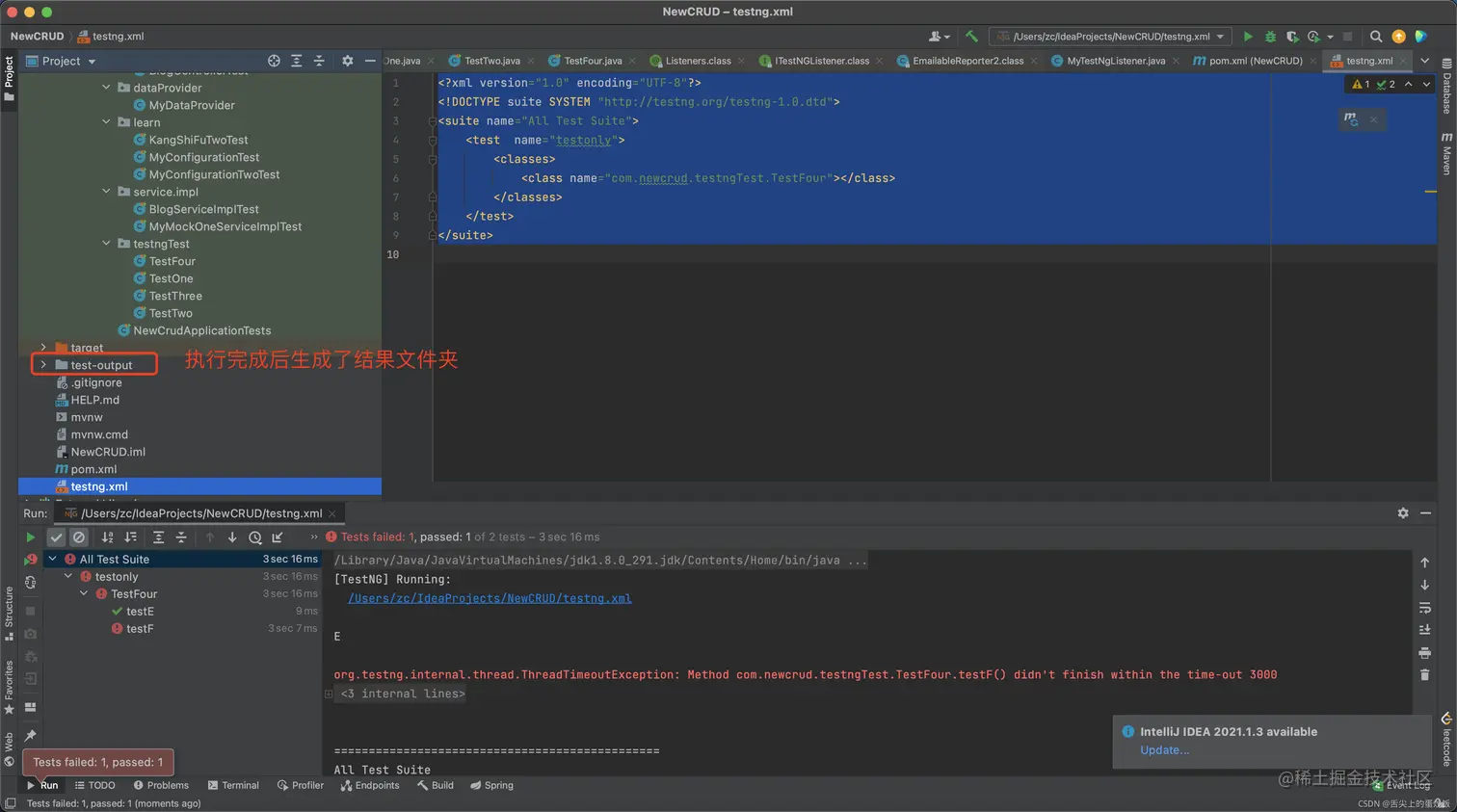This screenshot has width=1457, height=812.
Task: Open test history clock icon
Action: [255, 537]
